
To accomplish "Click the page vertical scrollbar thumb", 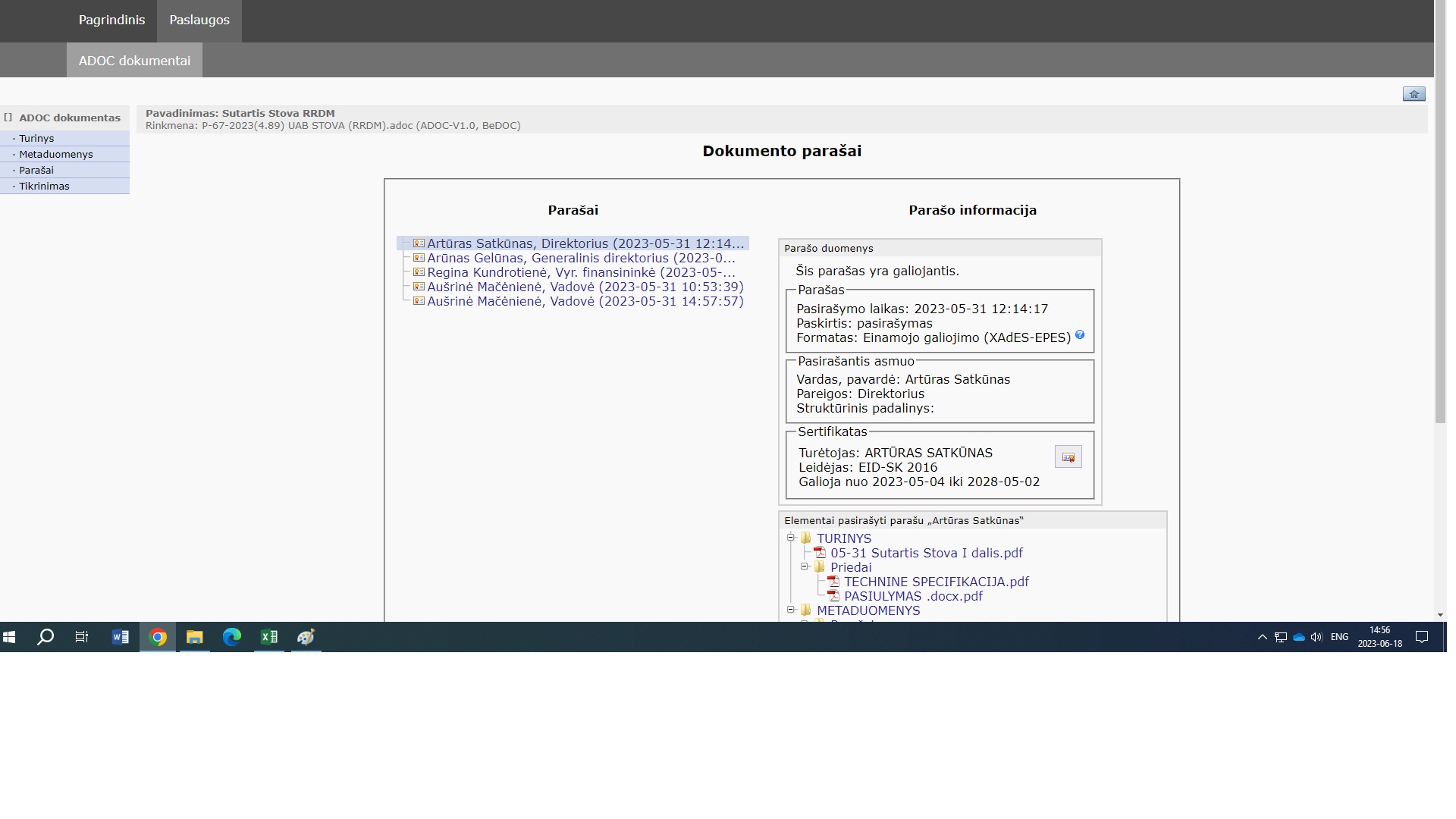I will pos(1440,212).
